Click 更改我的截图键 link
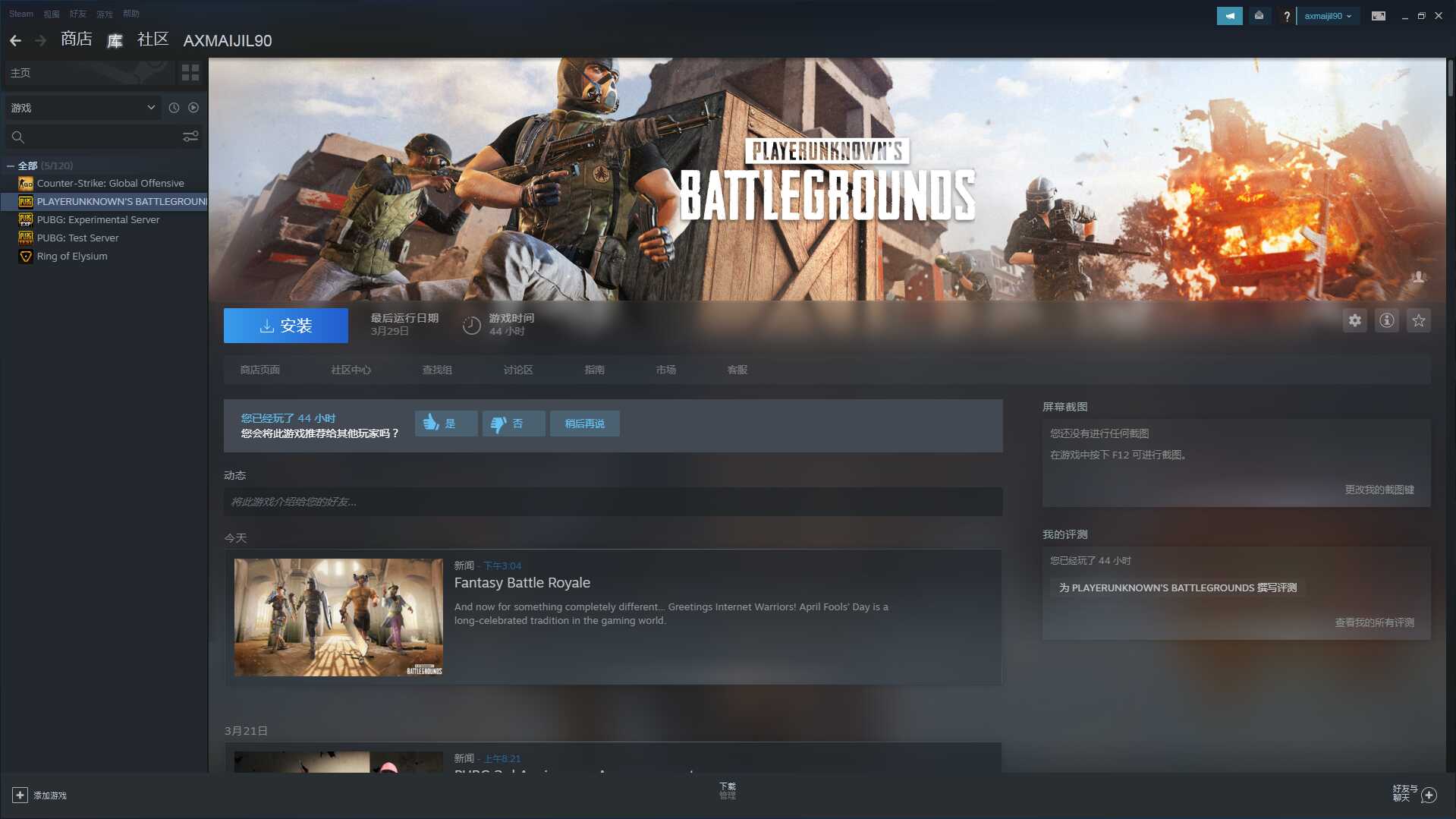The height and width of the screenshot is (819, 1456). (1379, 490)
